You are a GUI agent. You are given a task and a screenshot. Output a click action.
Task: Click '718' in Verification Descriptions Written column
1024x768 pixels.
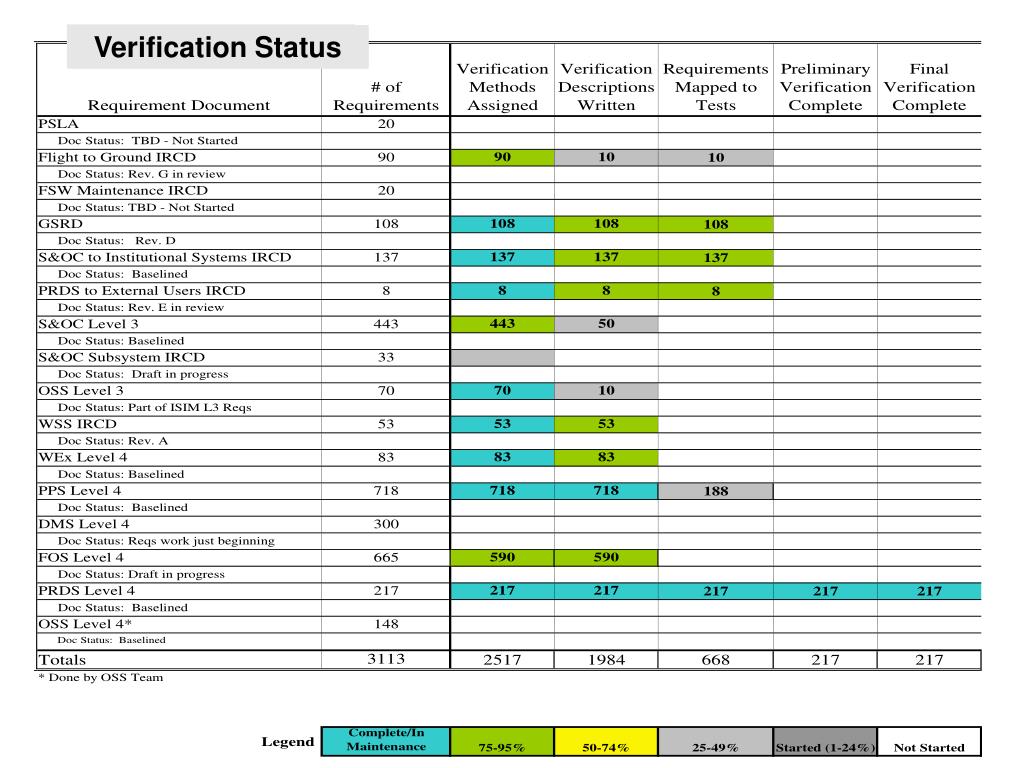606,490
